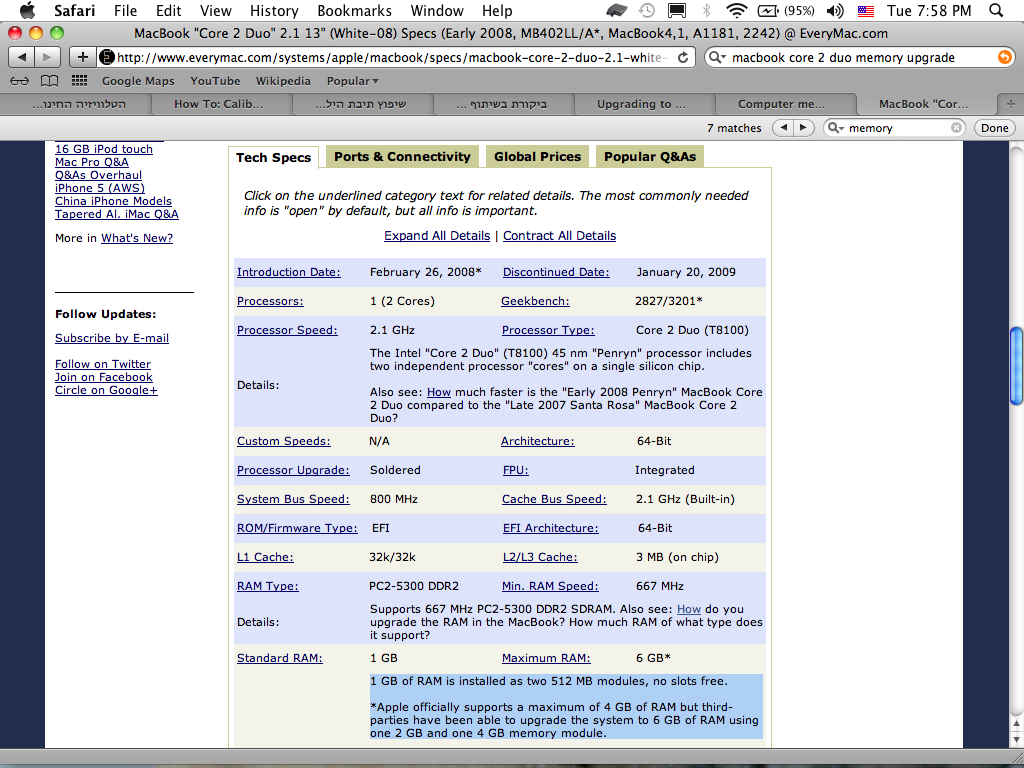Open Spotlight search magnifier

(x=996, y=10)
